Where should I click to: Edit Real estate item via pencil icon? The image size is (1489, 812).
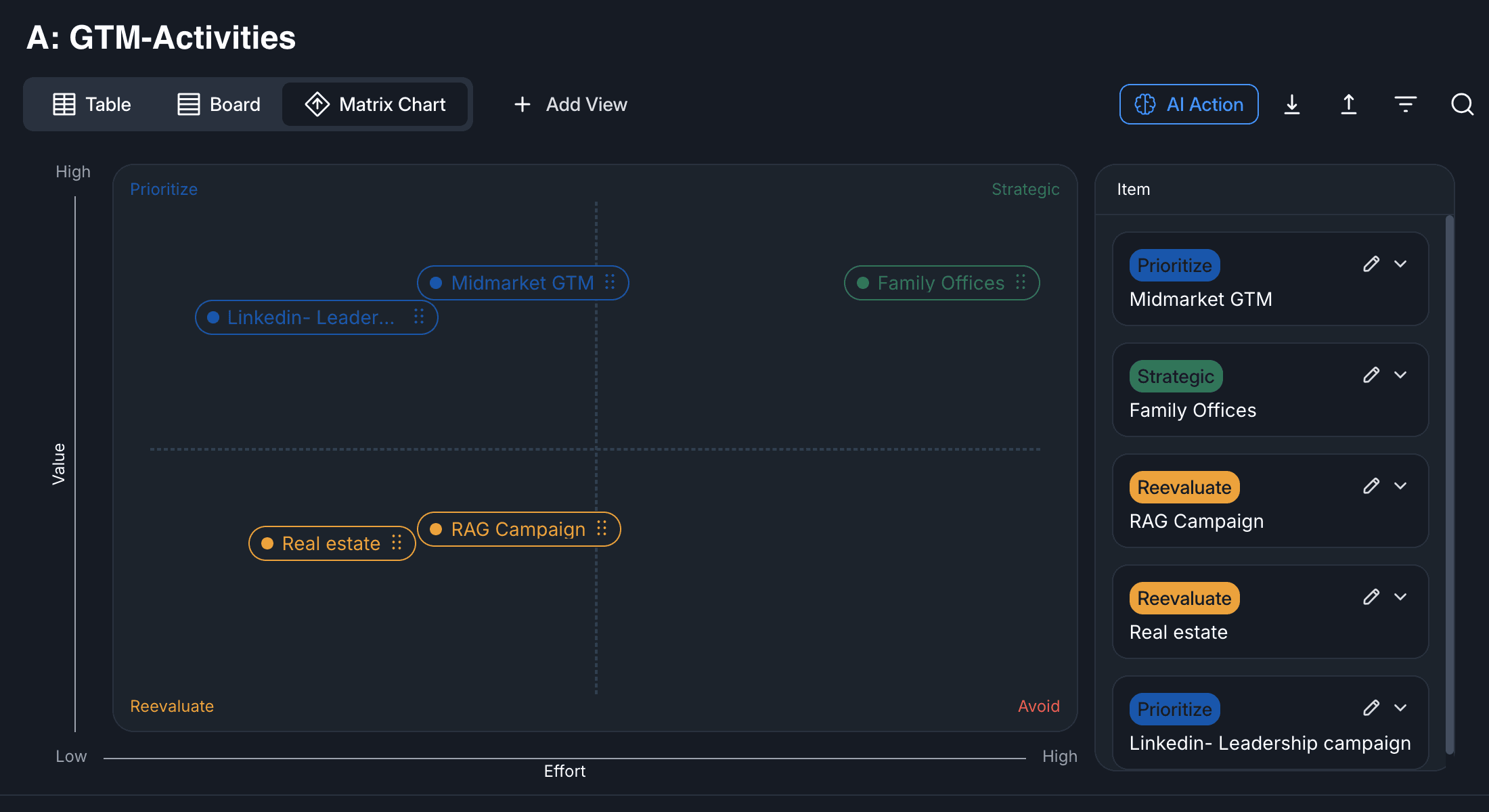tap(1371, 597)
